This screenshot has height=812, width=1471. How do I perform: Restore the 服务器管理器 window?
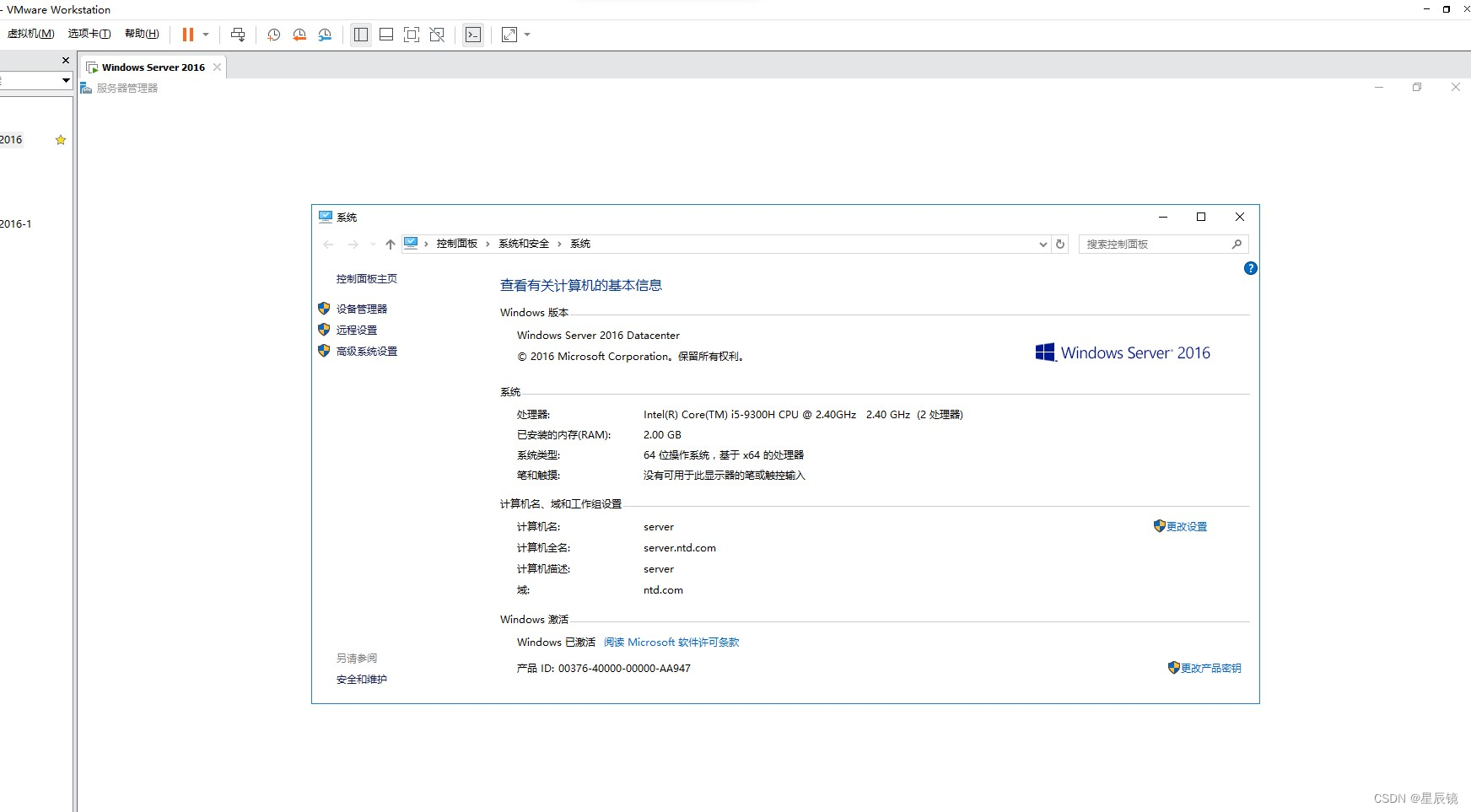pos(1417,87)
